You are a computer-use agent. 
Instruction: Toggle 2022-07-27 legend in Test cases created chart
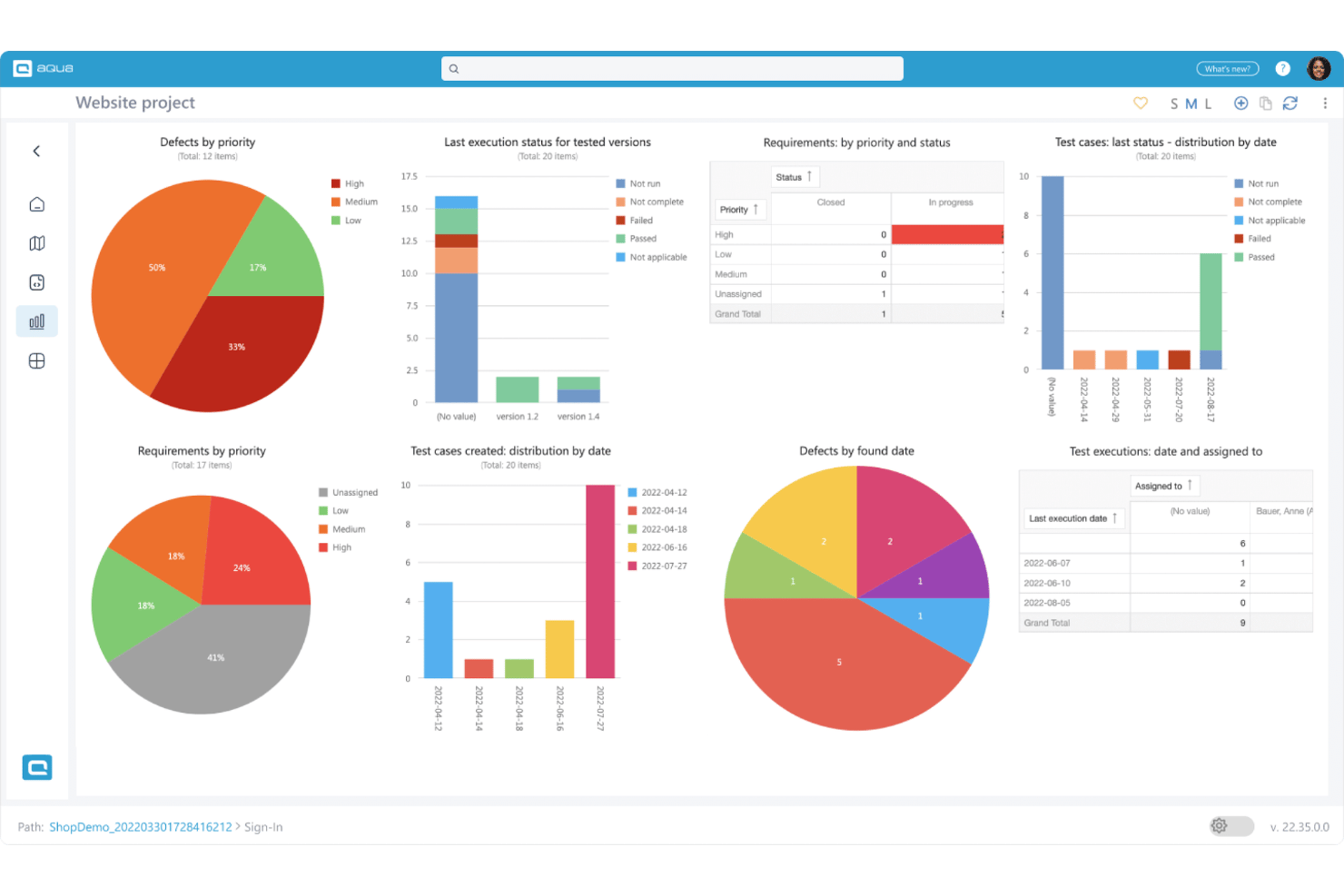657,566
